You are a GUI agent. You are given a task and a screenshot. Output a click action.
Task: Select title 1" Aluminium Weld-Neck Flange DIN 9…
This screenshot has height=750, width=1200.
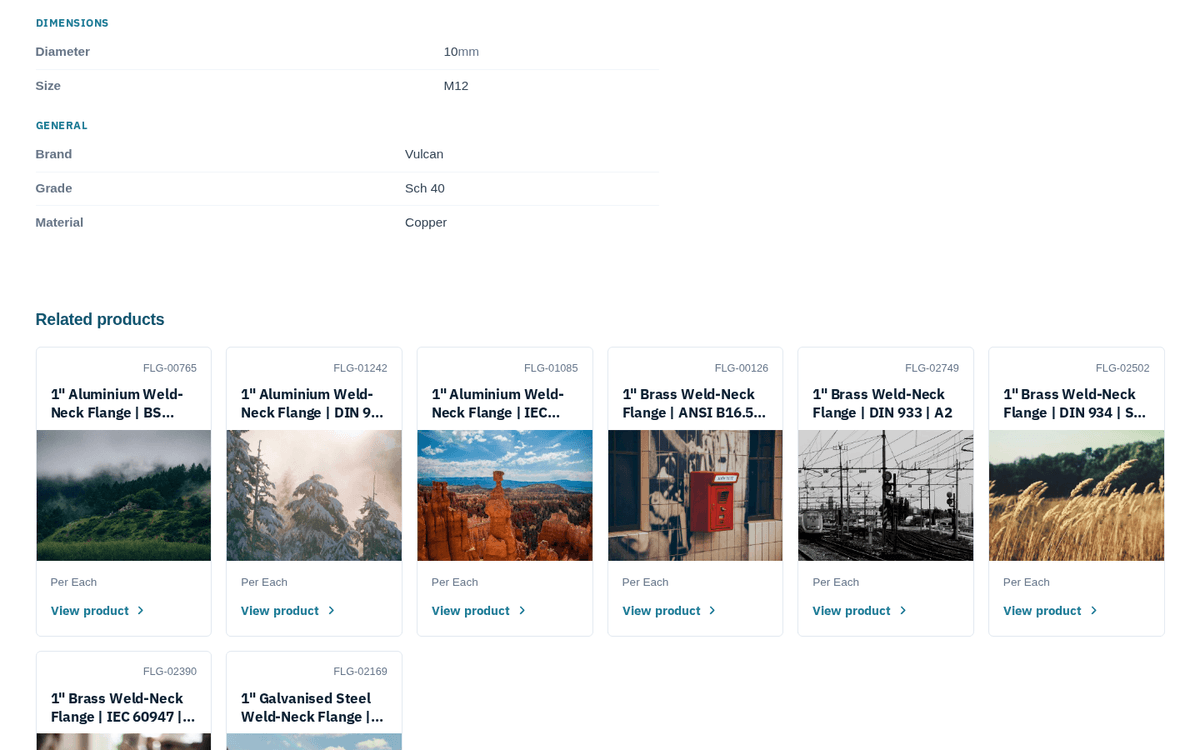point(312,403)
